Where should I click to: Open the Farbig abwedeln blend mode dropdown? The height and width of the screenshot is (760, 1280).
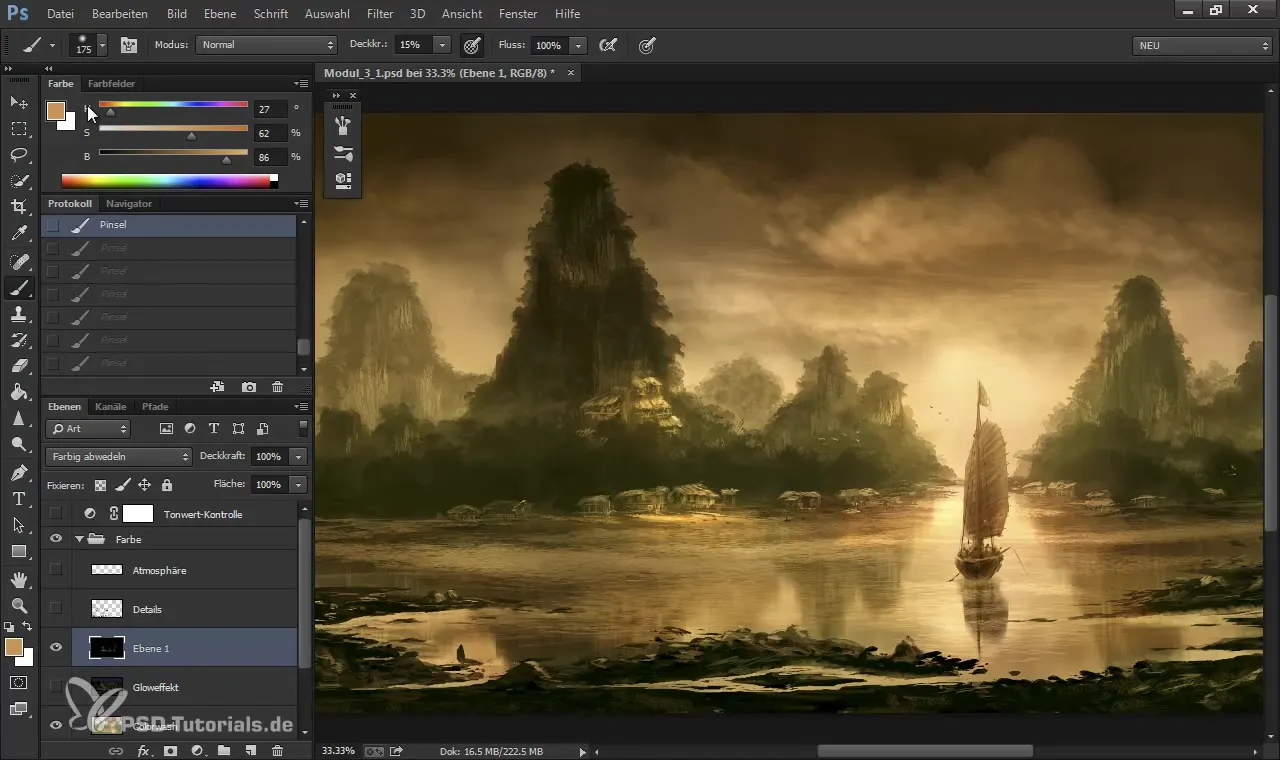pyautogui.click(x=118, y=456)
